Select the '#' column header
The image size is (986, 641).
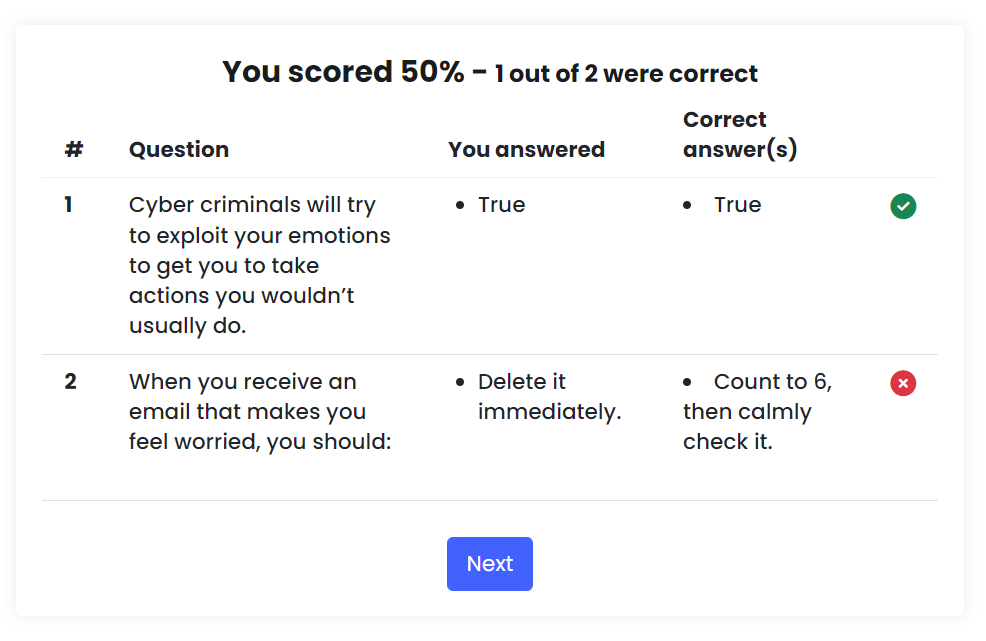click(x=74, y=150)
